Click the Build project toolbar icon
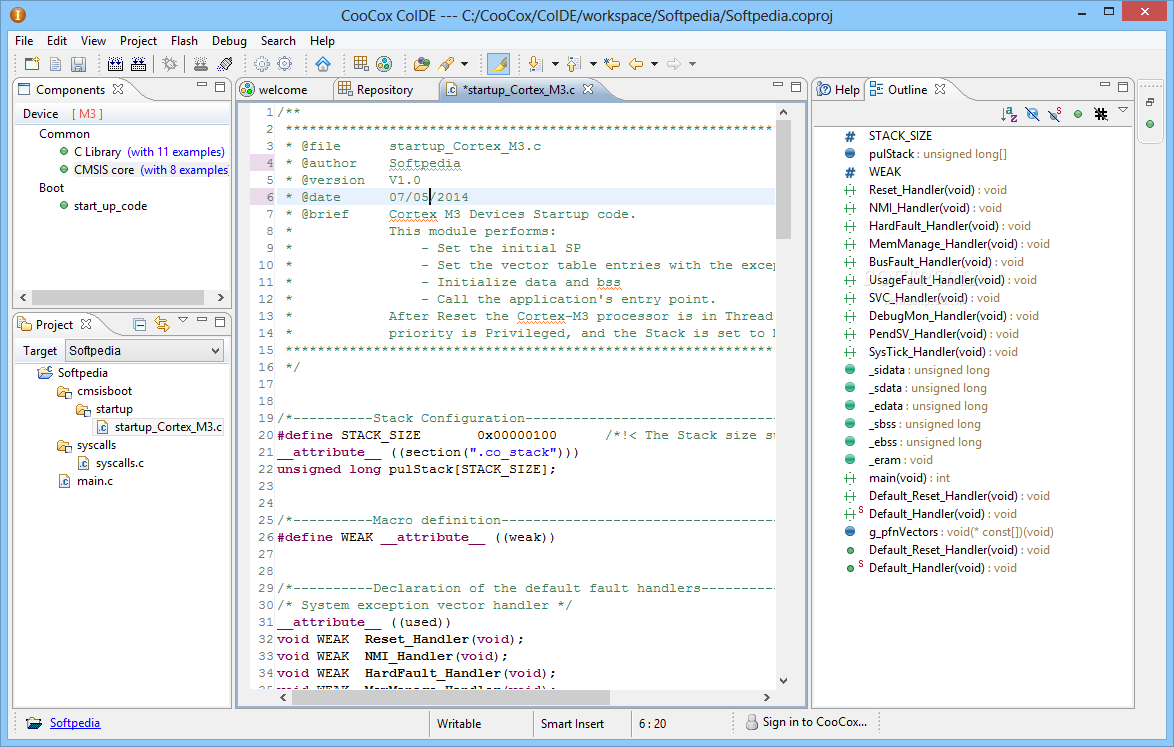Screen dimensions: 1174x747 (x=115, y=64)
